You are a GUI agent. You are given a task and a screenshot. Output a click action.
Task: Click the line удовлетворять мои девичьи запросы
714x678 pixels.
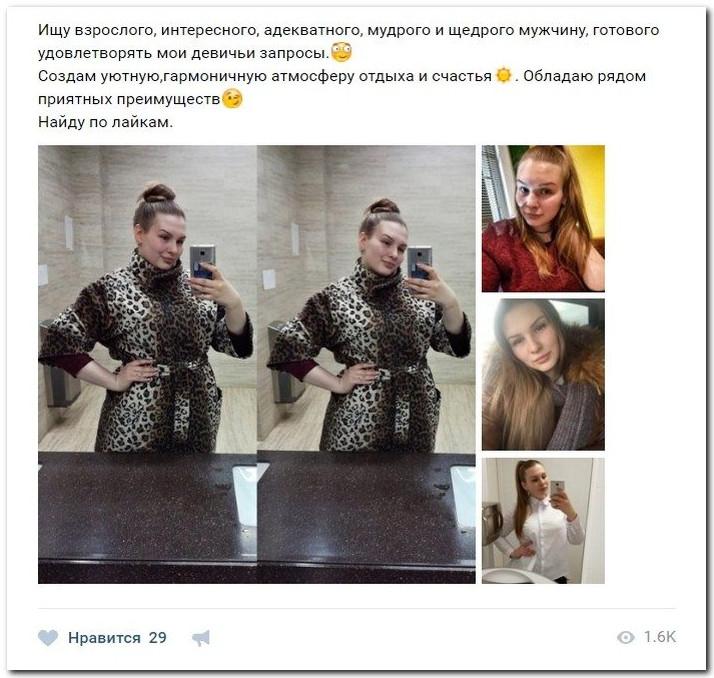click(184, 53)
